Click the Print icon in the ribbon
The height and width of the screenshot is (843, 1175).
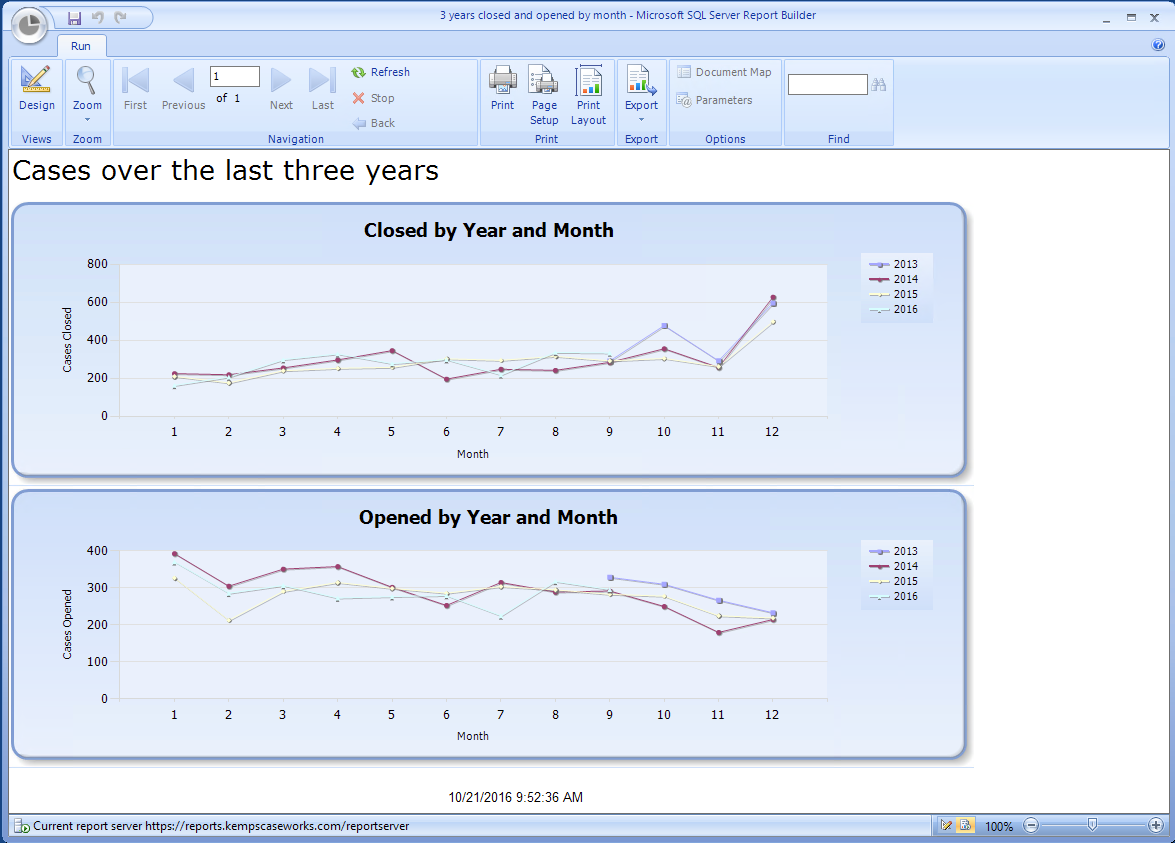coord(502,88)
